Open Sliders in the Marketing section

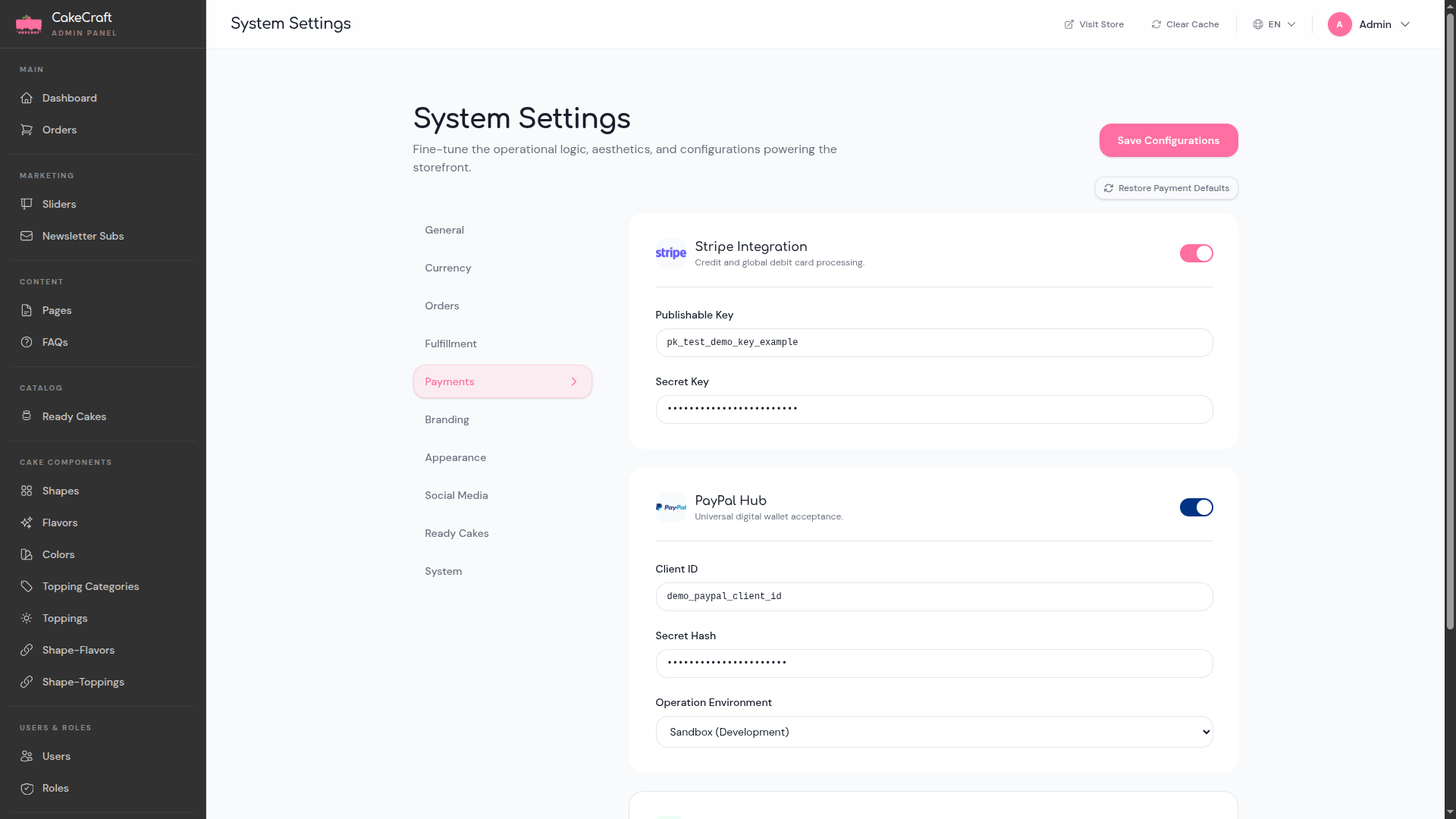[x=59, y=204]
